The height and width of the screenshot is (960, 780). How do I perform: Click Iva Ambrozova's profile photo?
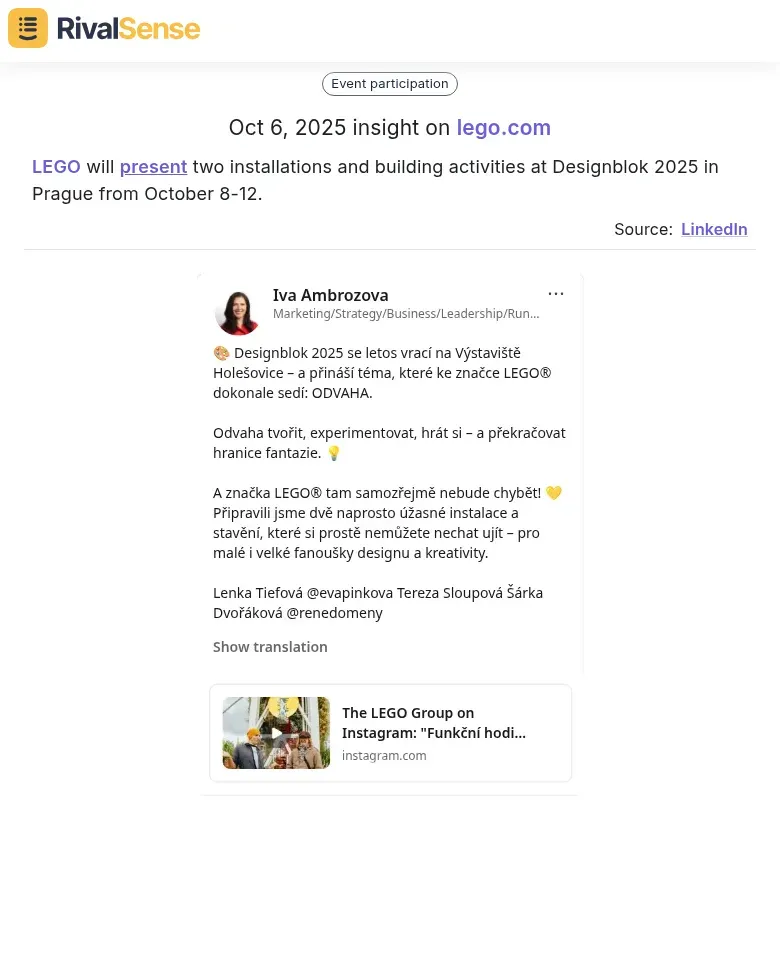[x=238, y=312]
